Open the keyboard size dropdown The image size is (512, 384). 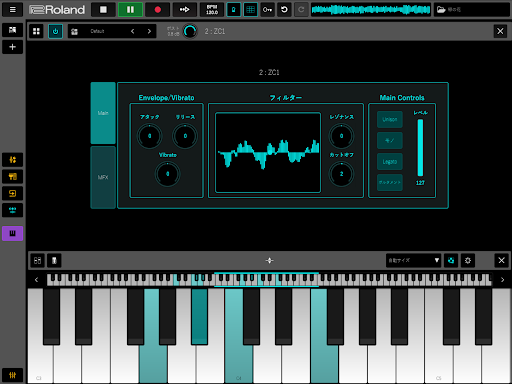pos(413,260)
